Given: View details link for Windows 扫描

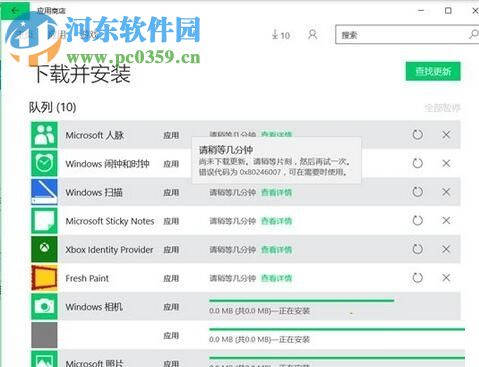Looking at the screenshot, I should click(x=276, y=192).
